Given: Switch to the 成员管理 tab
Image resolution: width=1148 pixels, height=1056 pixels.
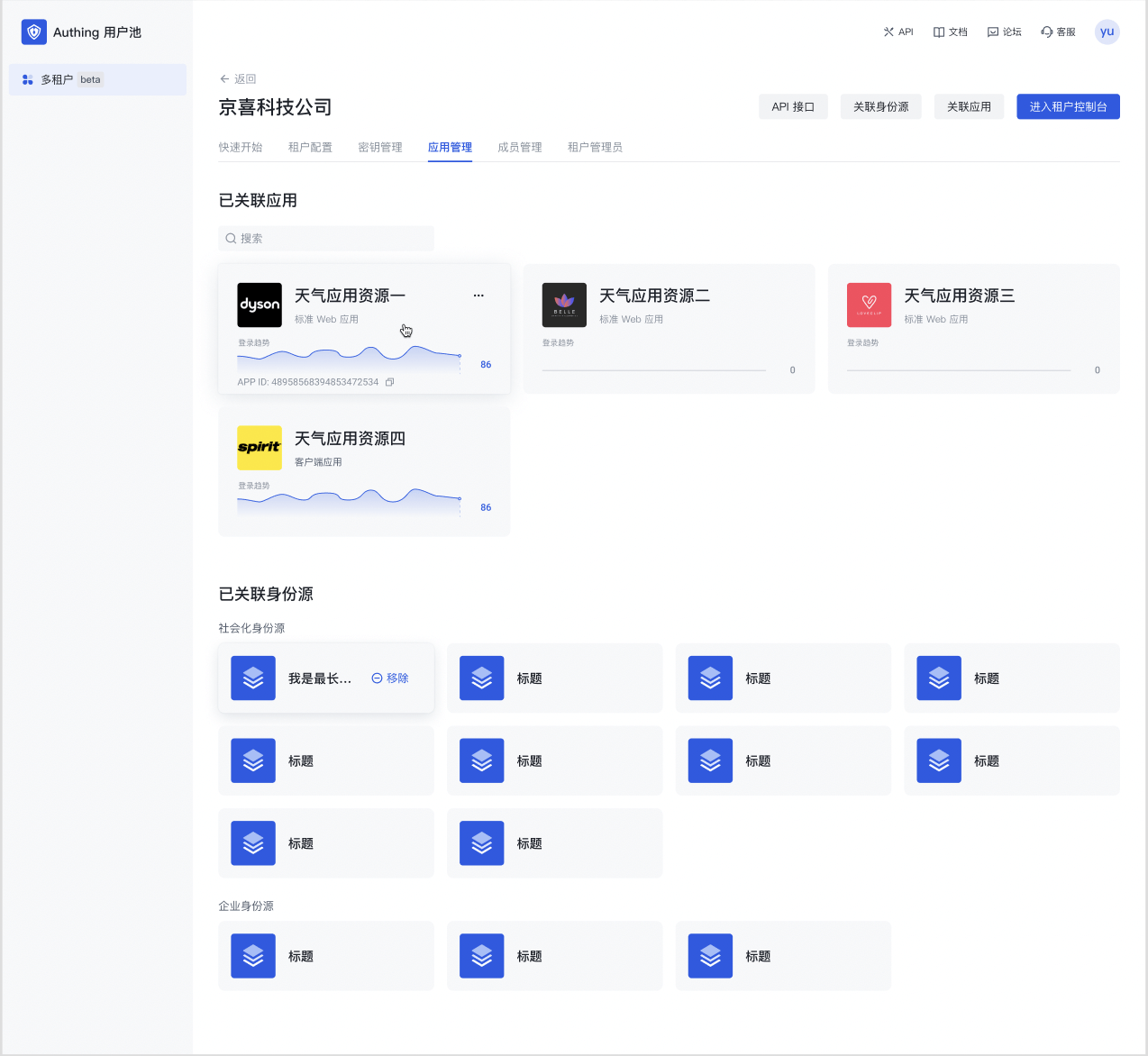Looking at the screenshot, I should click(x=520, y=147).
